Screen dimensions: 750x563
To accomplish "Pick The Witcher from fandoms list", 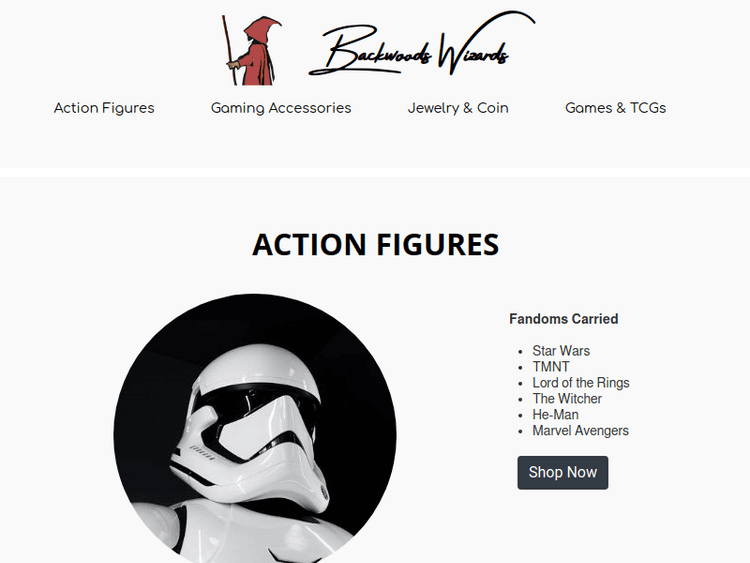I will [567, 398].
